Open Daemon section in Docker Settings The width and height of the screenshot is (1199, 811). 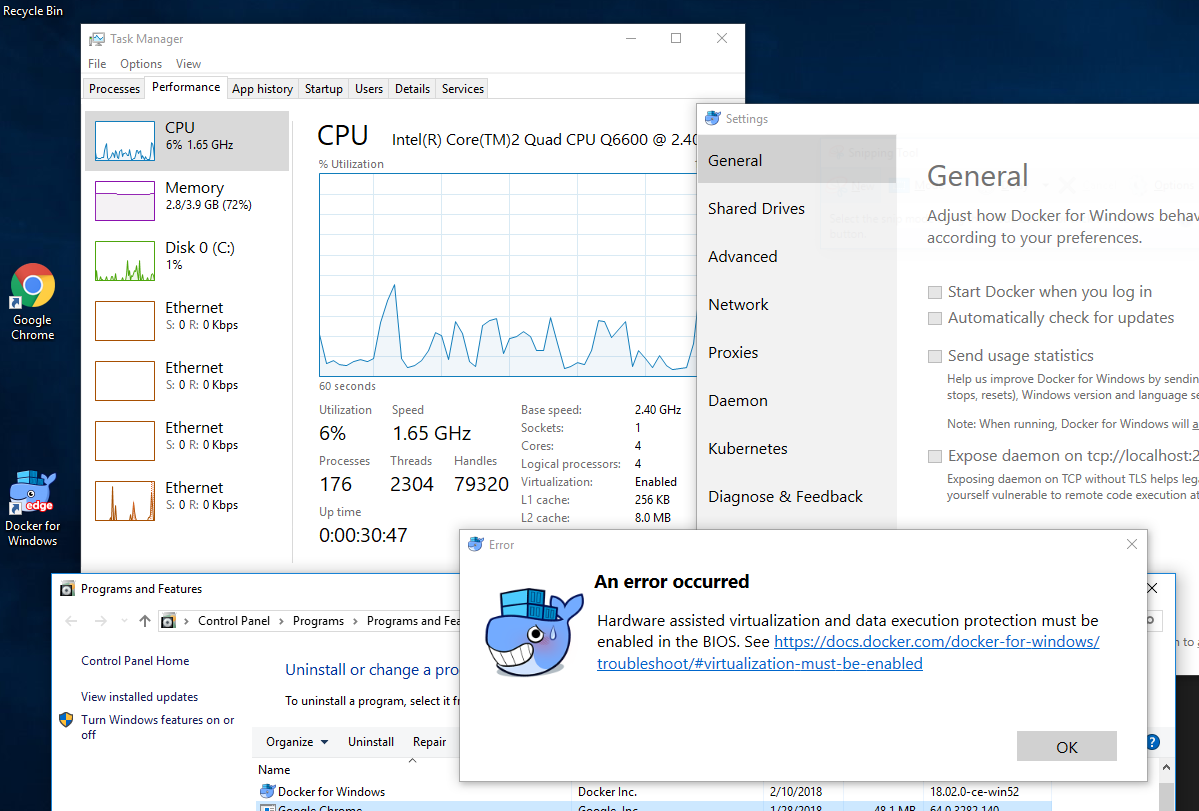click(796, 401)
